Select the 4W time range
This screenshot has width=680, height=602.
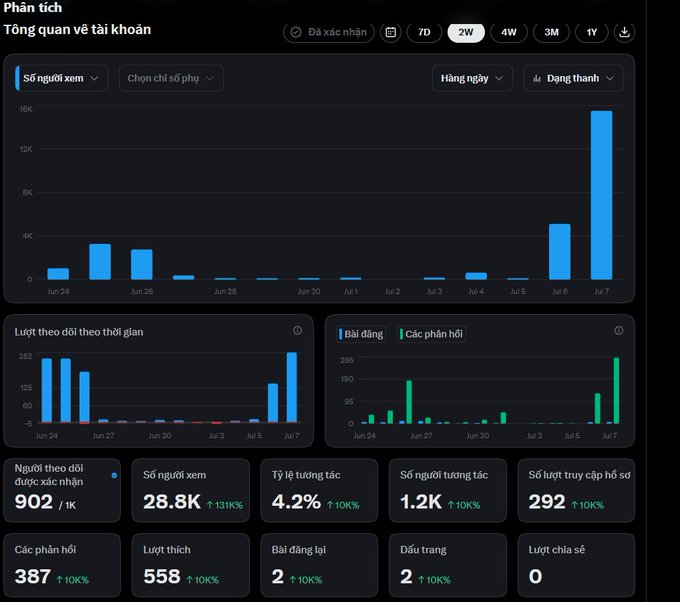point(509,32)
